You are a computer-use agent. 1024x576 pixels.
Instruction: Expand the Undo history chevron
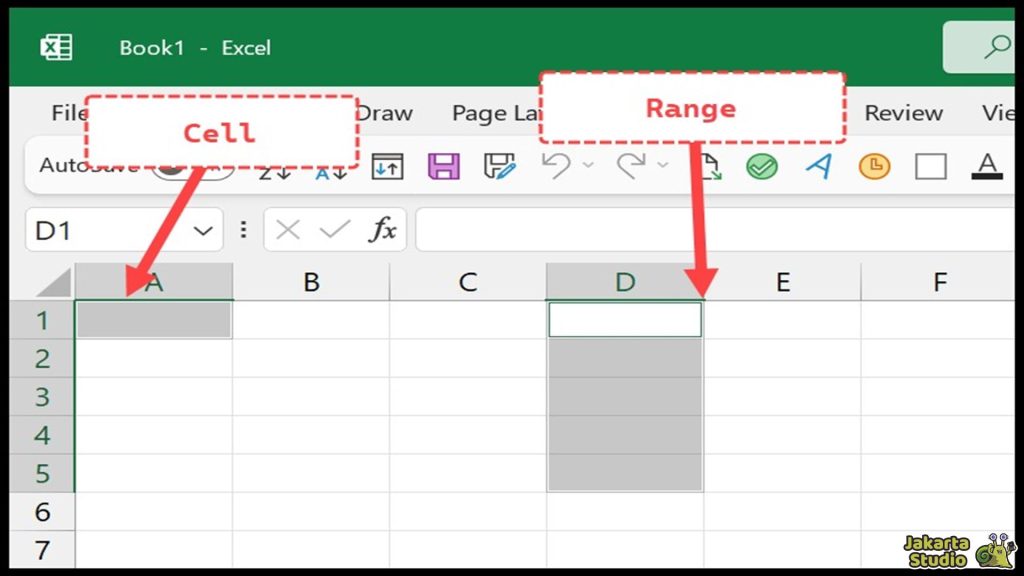point(586,165)
